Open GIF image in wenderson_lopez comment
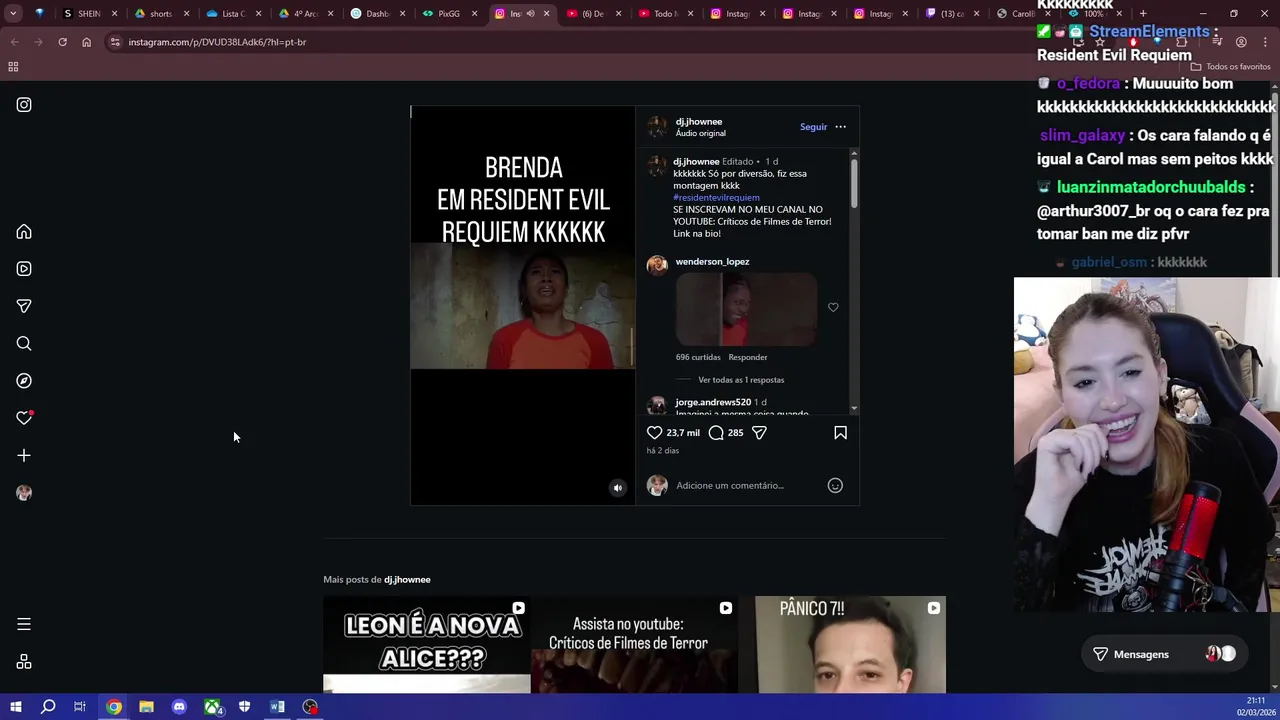Viewport: 1280px width, 720px height. coord(746,310)
